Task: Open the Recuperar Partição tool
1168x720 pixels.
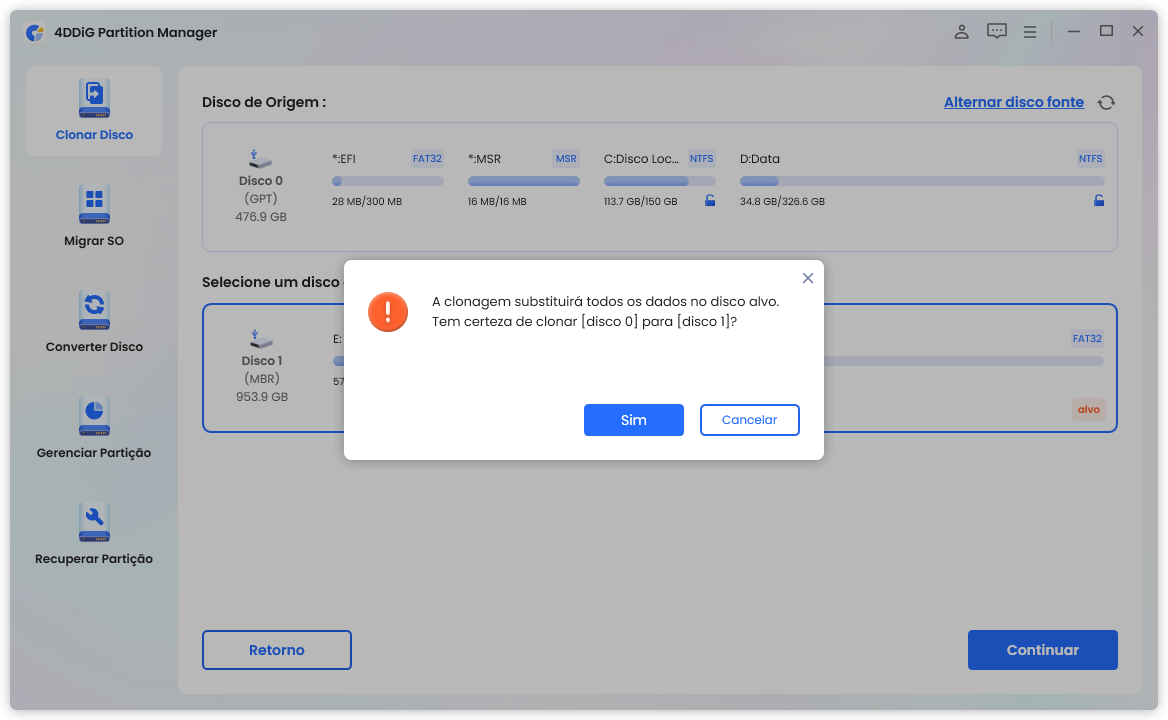Action: (x=94, y=523)
